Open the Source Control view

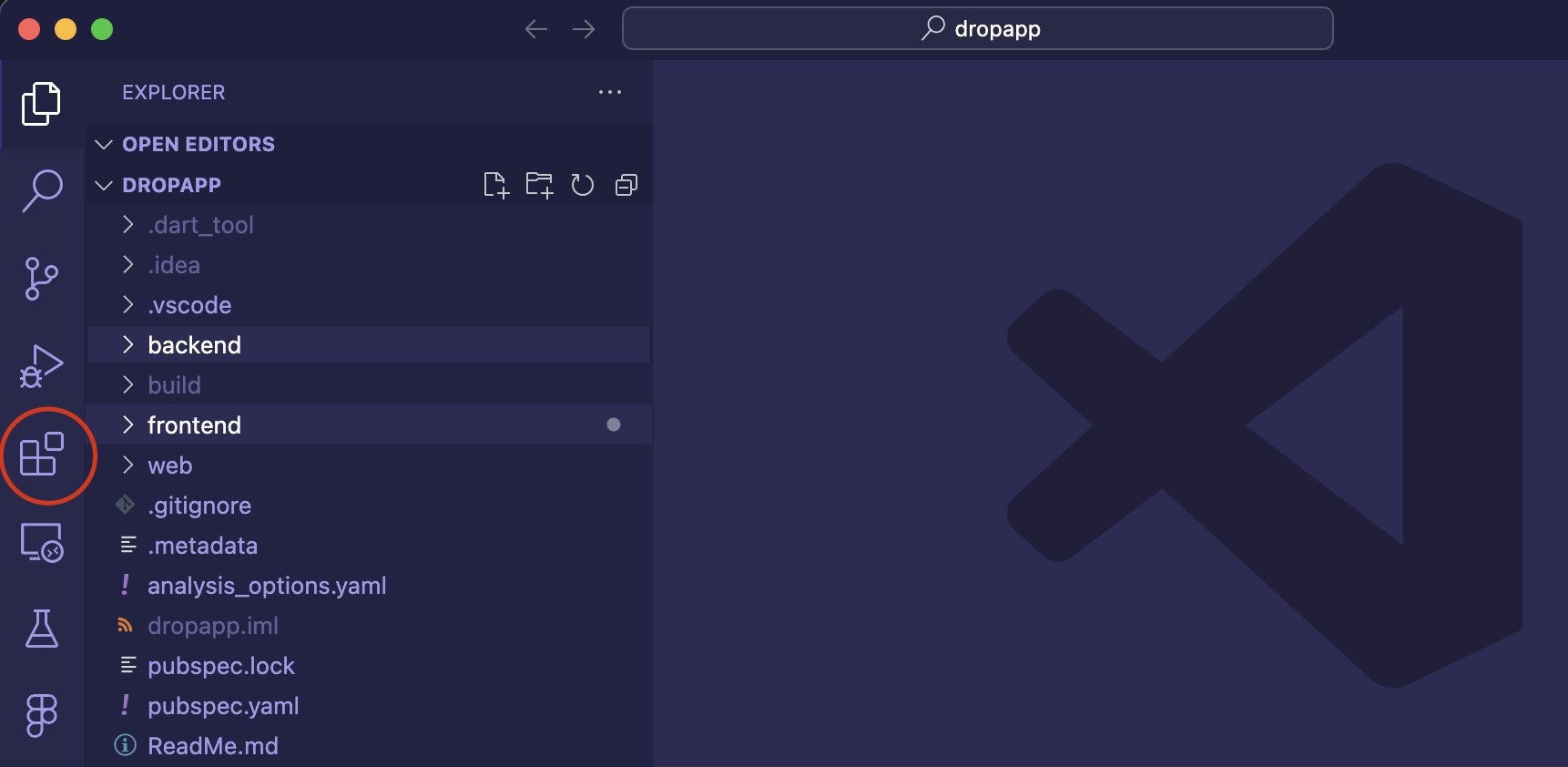point(42,278)
